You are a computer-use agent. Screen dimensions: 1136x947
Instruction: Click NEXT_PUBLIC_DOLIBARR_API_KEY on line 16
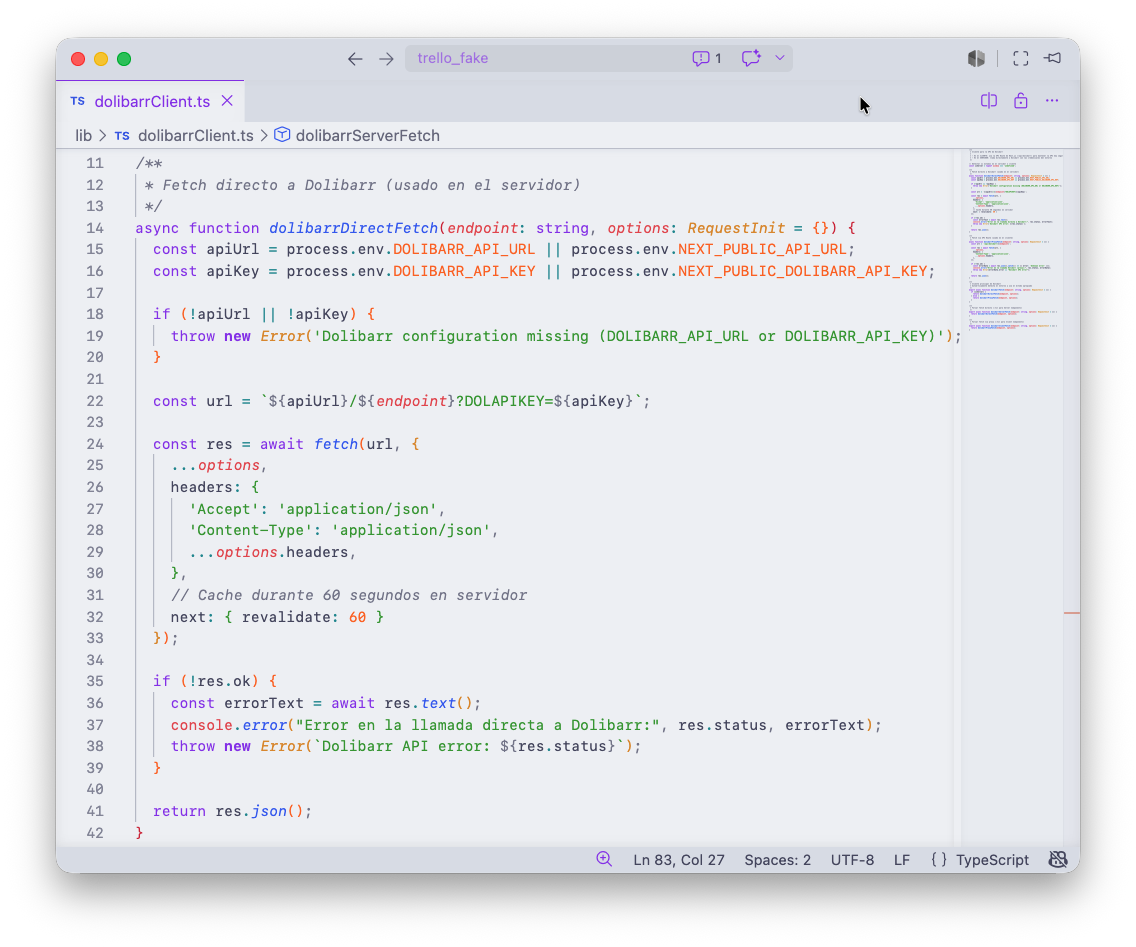point(803,271)
